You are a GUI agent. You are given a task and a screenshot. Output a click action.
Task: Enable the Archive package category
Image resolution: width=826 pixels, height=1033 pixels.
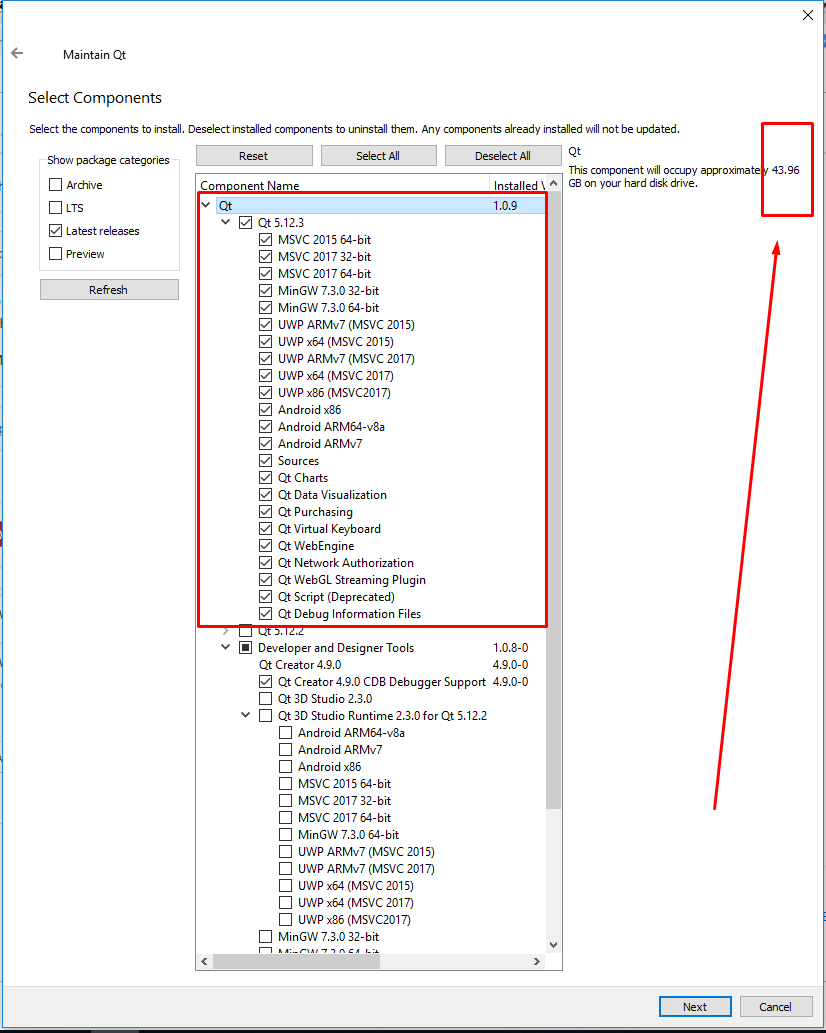point(56,184)
